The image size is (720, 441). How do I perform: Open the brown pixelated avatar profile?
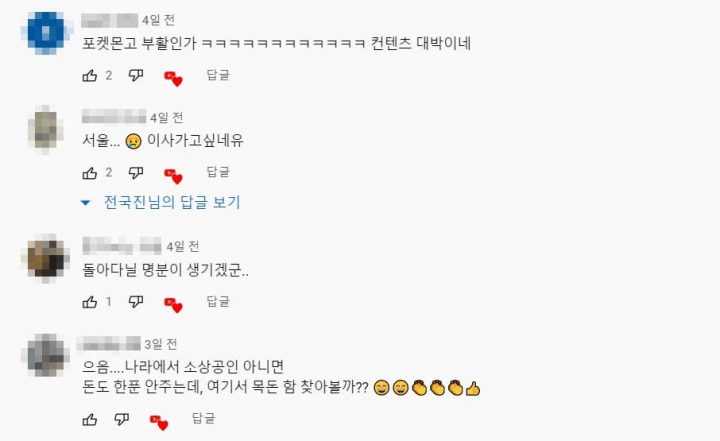click(45, 258)
